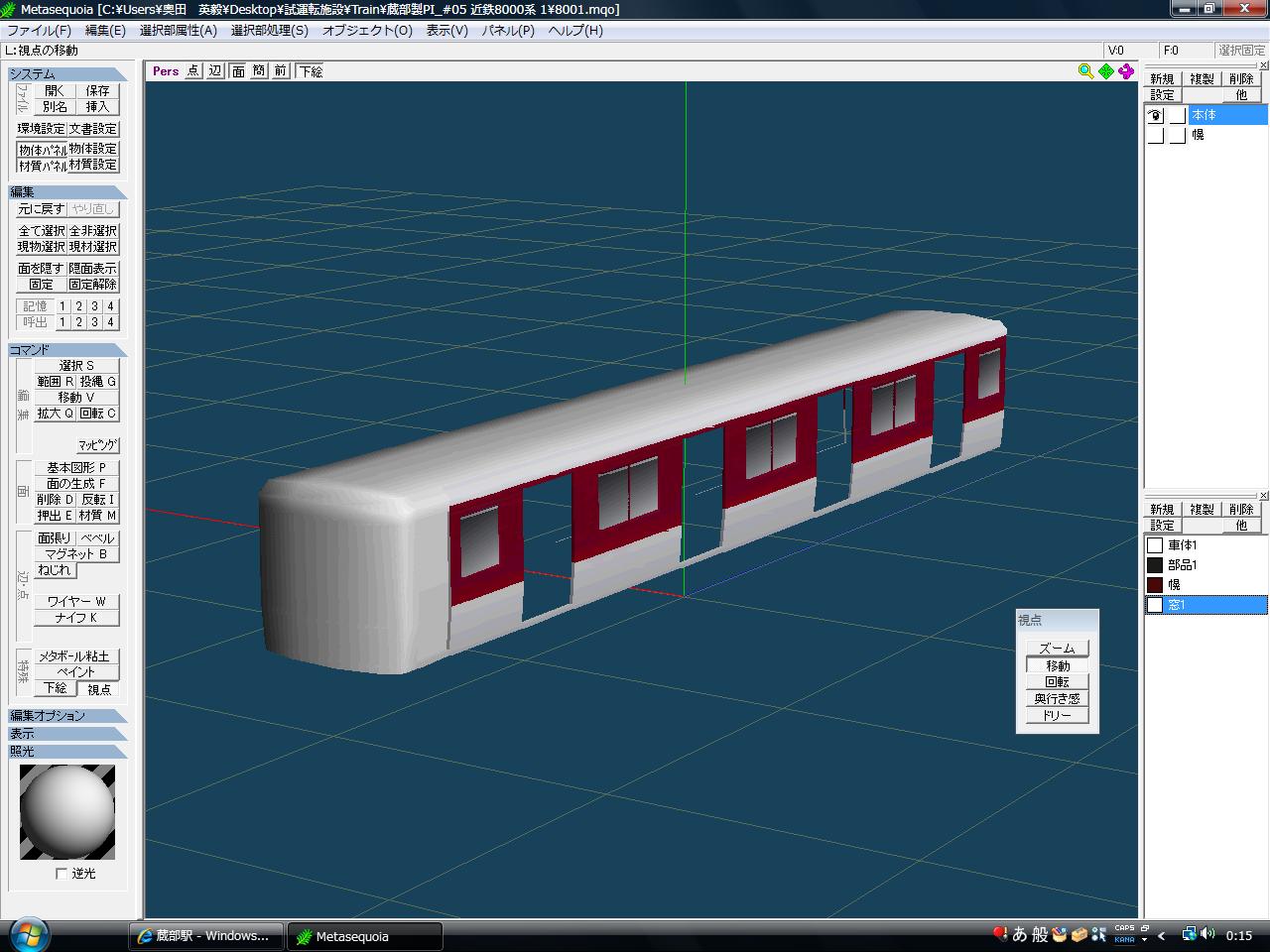Toggle 下絵 background image in viewport header
Viewport: 1270px width, 952px height.
[x=311, y=71]
